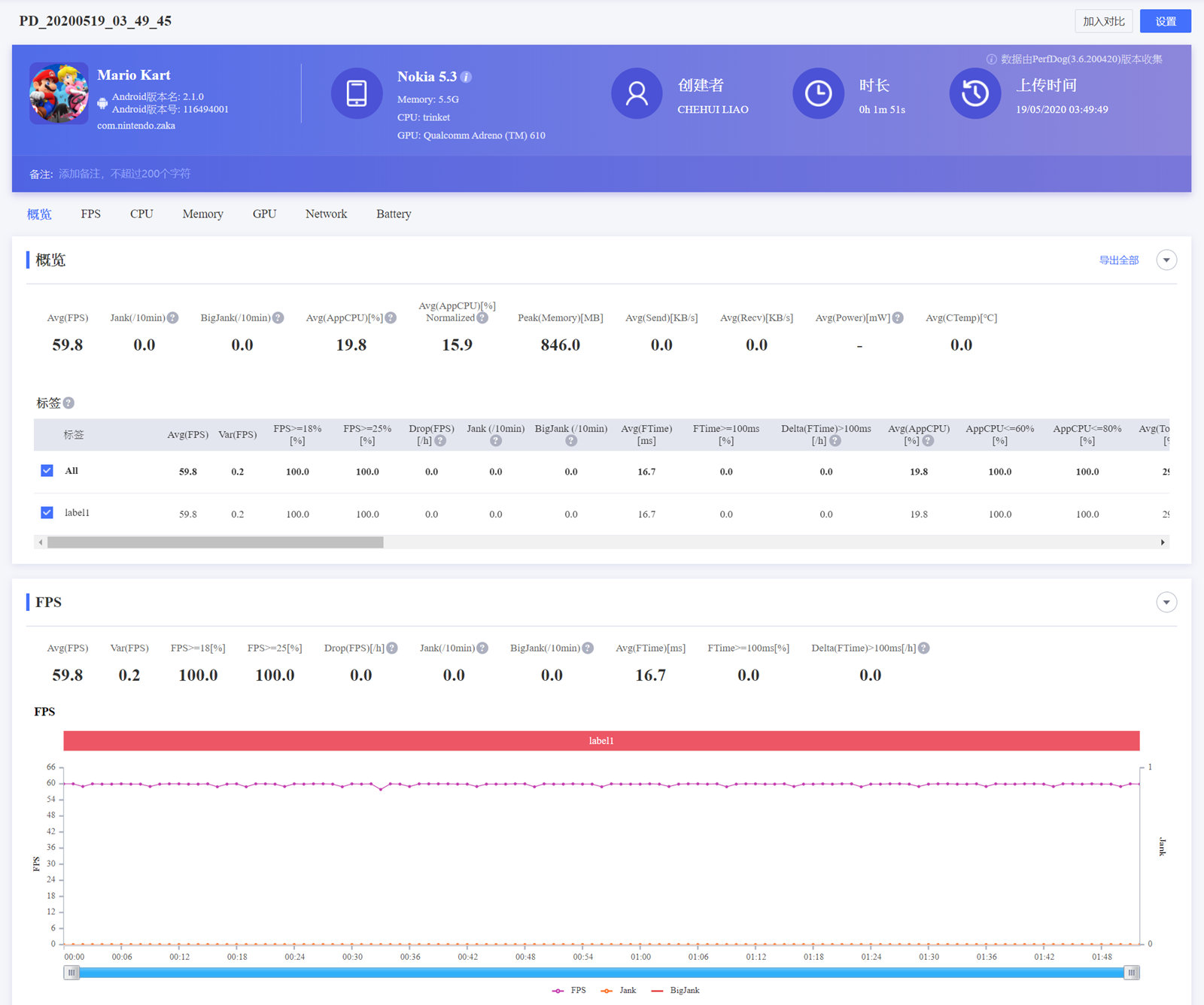The height and width of the screenshot is (1005, 1204).
Task: Collapse the 概览 section with arrow button
Action: tap(1166, 260)
